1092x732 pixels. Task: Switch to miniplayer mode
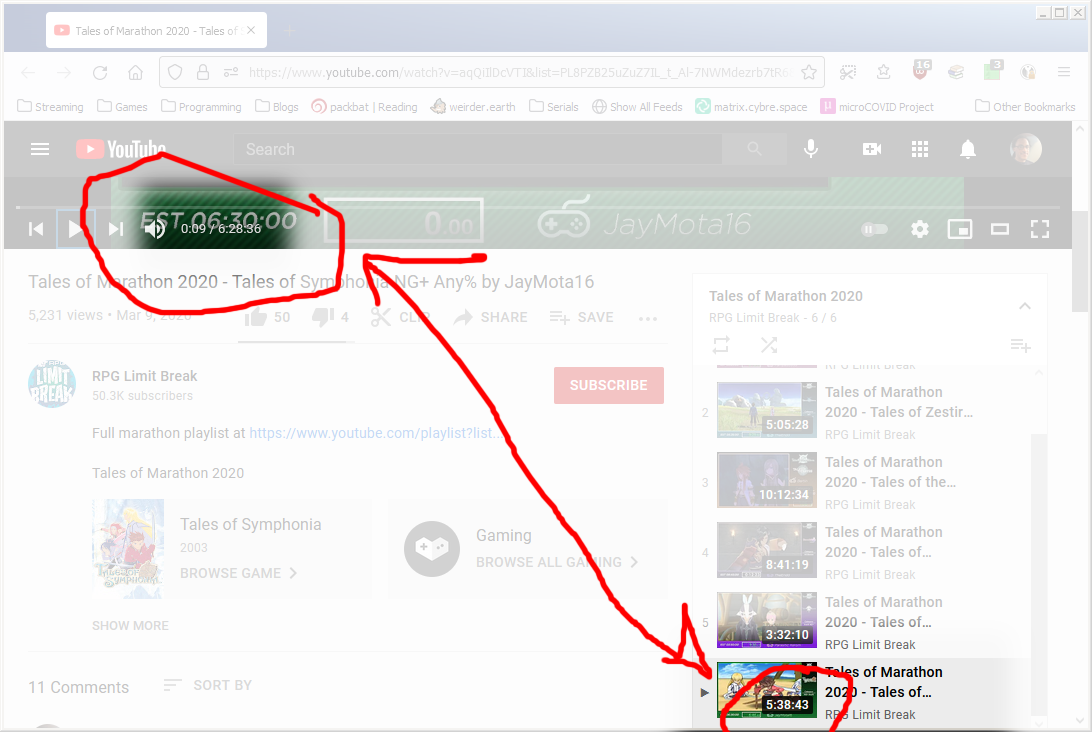coord(960,229)
